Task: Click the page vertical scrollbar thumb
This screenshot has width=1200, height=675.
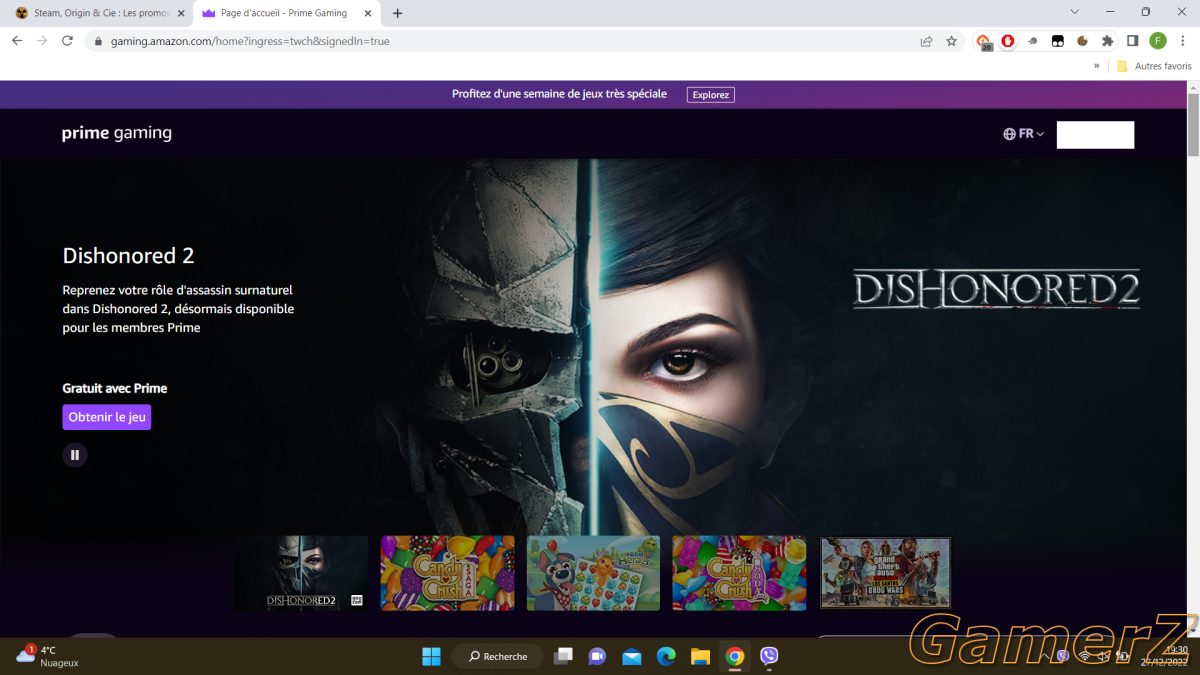Action: point(1193,125)
